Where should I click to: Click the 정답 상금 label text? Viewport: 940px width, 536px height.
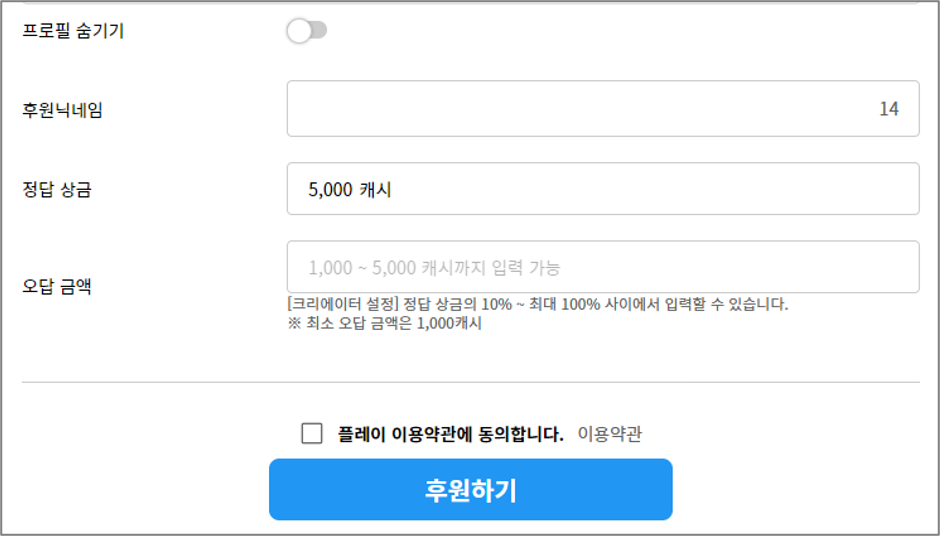(57, 190)
